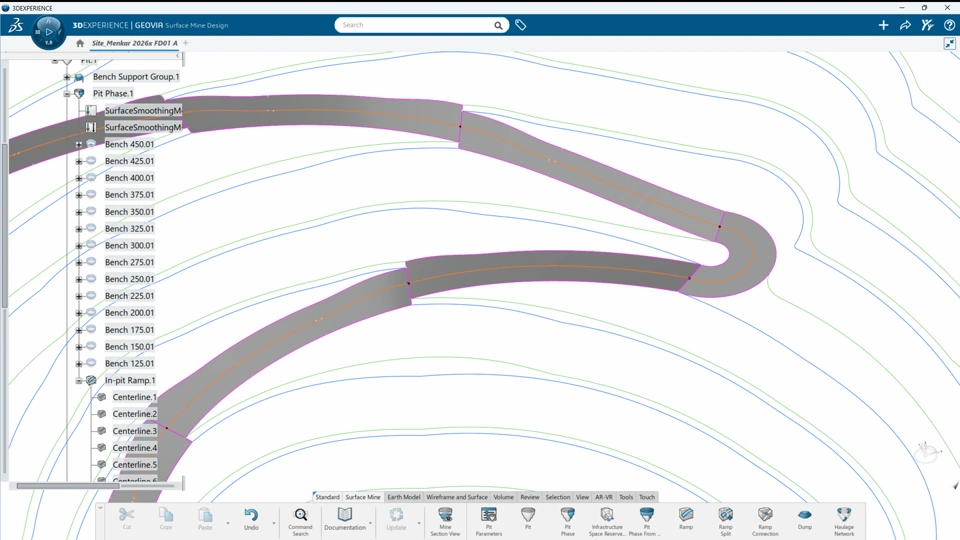
Task: Open the Paste options dropdown arrow
Action: point(228,523)
